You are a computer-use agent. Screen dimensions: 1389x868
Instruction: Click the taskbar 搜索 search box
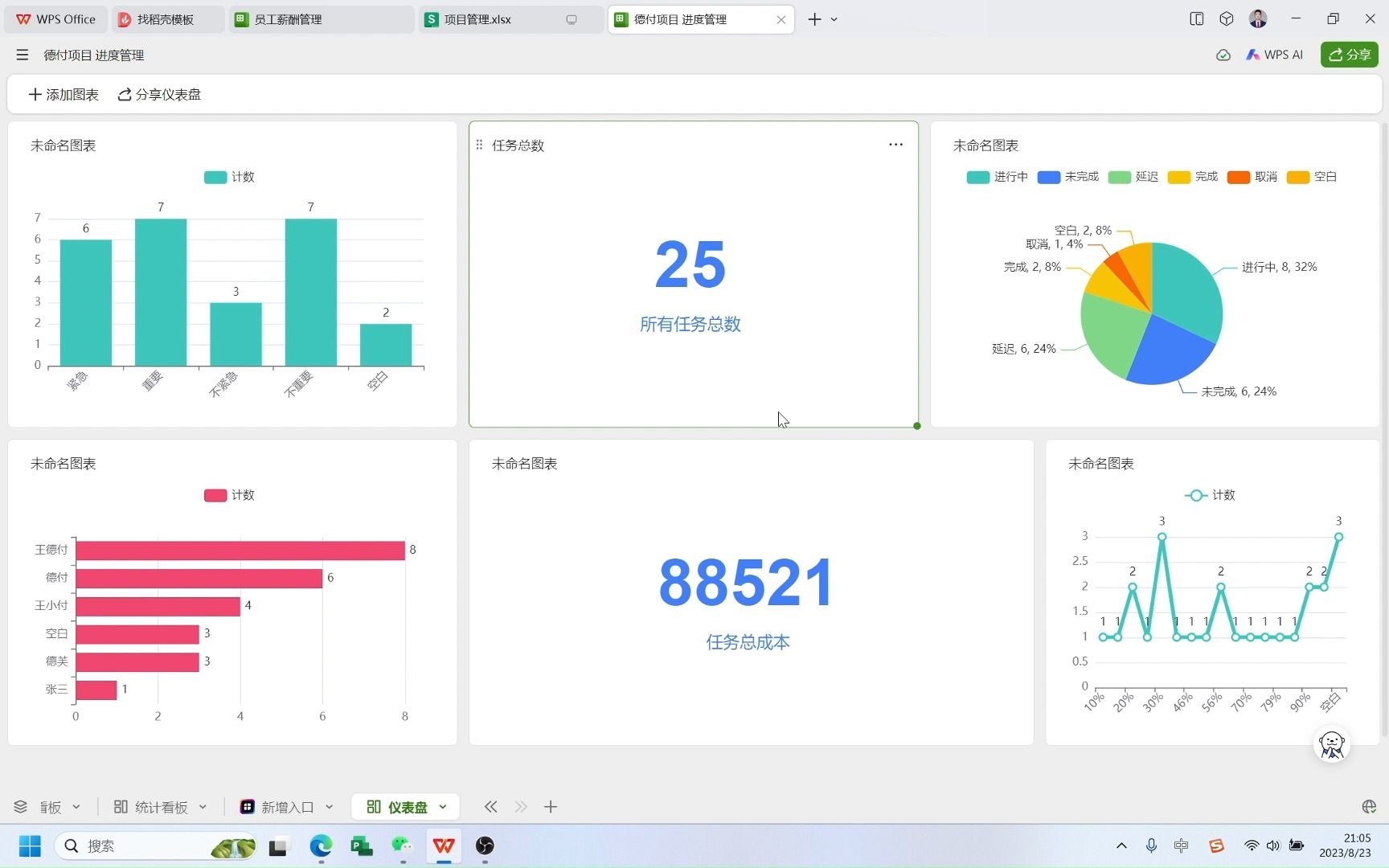point(155,845)
